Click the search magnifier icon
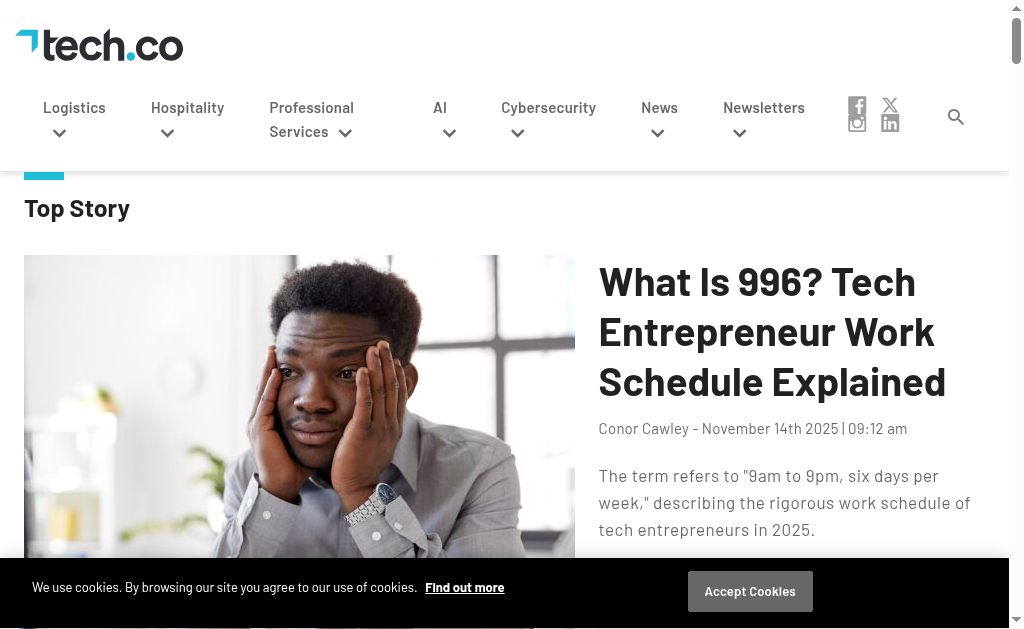 click(956, 118)
